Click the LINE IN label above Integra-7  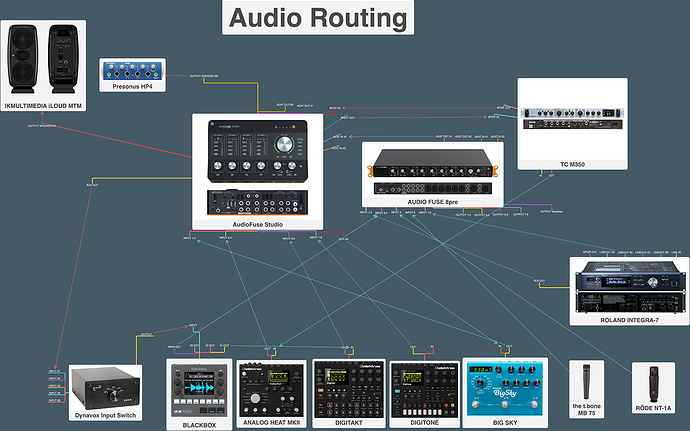pos(676,253)
